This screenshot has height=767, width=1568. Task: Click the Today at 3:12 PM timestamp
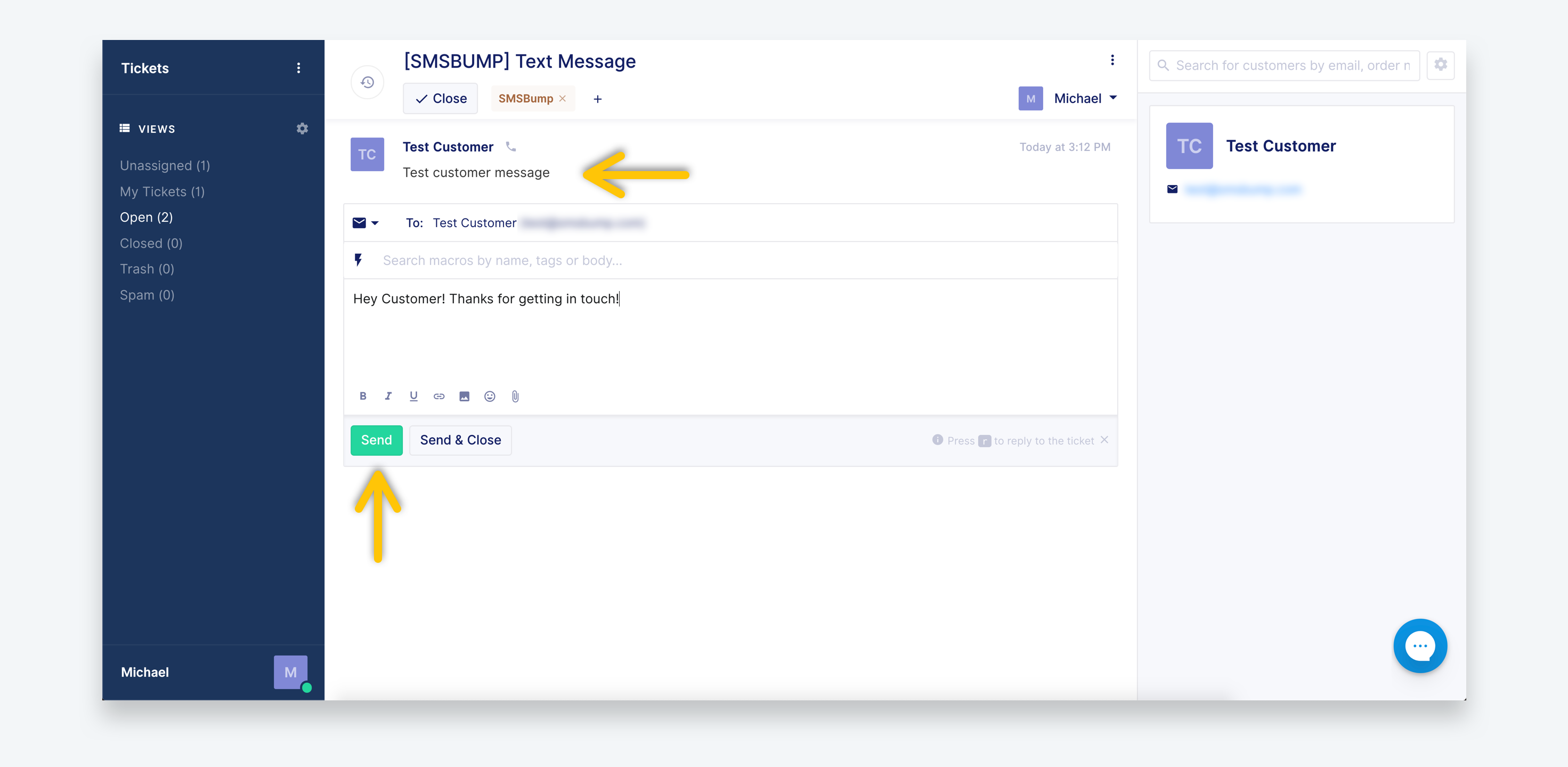click(1065, 147)
